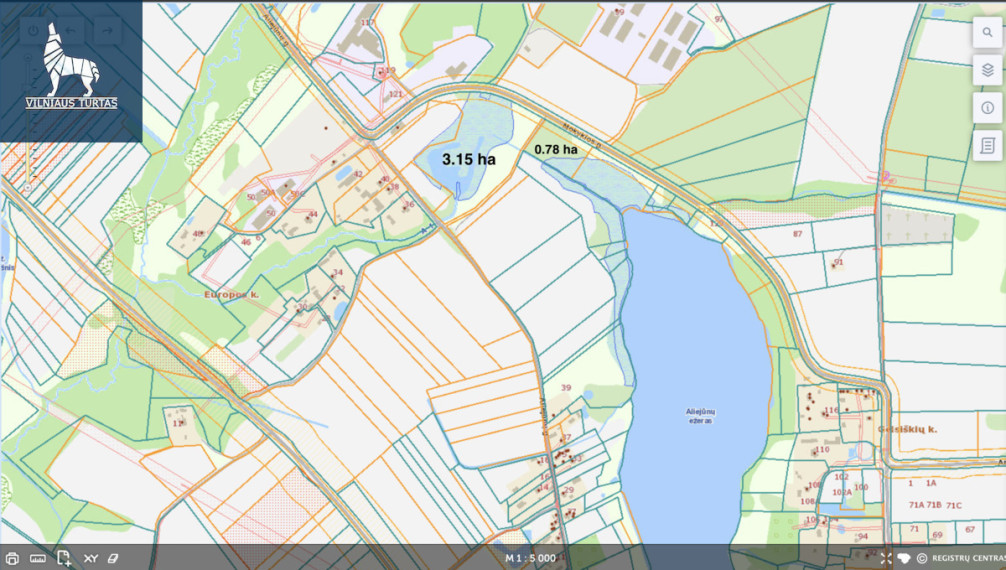
Task: Activate the ruler measurement tool
Action: pos(38,558)
